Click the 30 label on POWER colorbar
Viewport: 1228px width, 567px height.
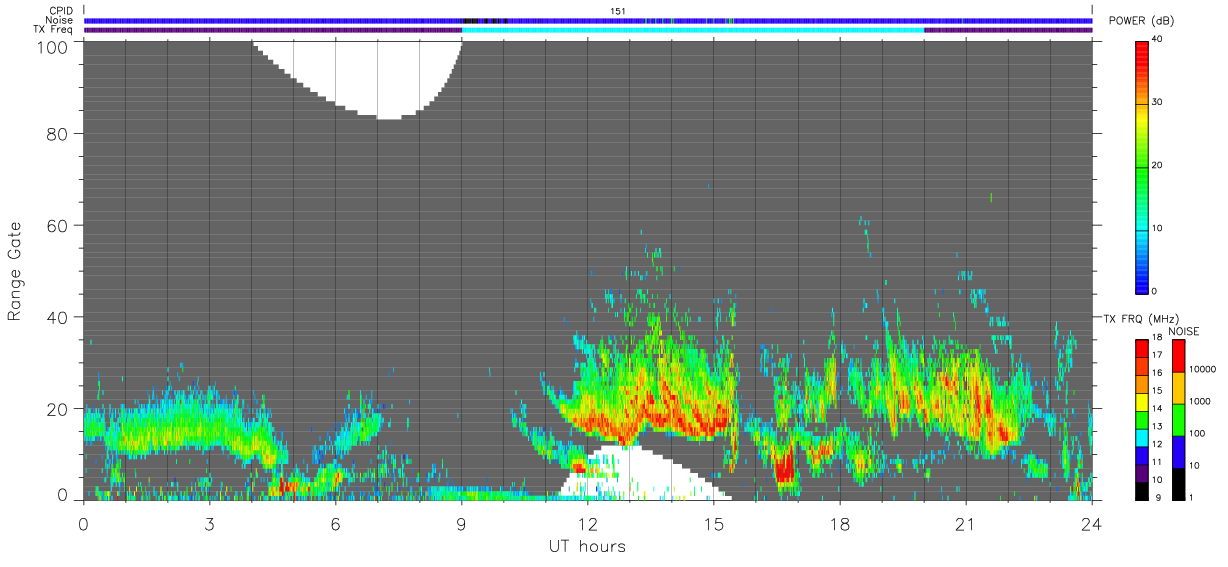(x=1158, y=102)
